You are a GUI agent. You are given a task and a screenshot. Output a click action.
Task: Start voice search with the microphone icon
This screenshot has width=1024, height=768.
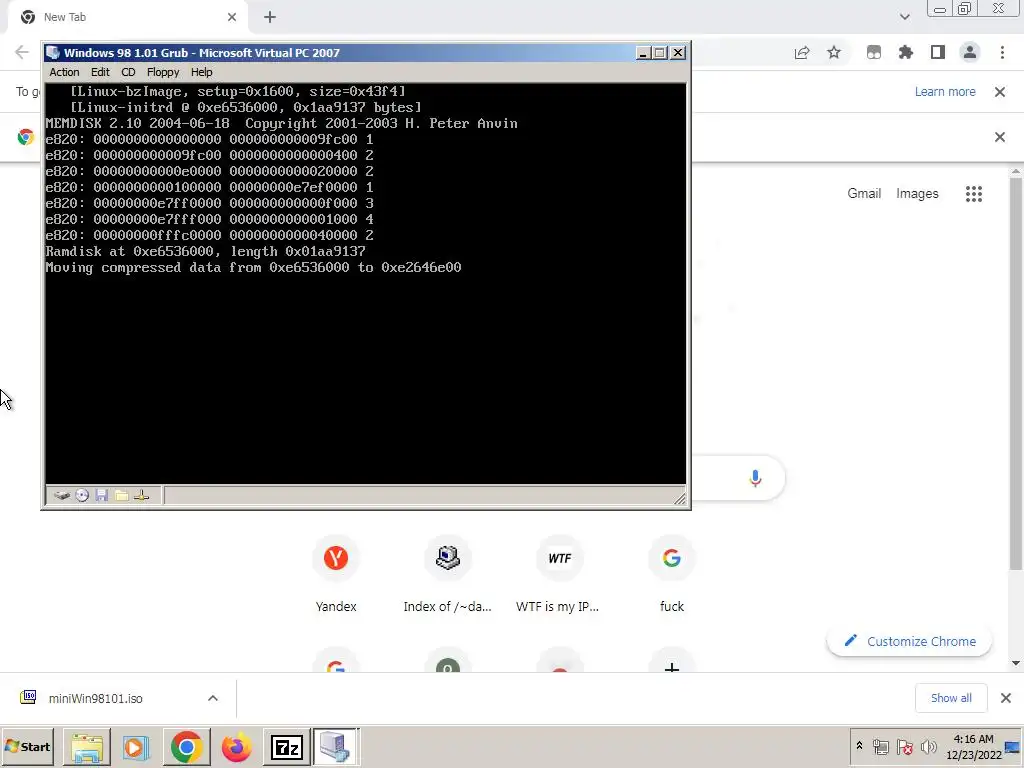click(755, 479)
